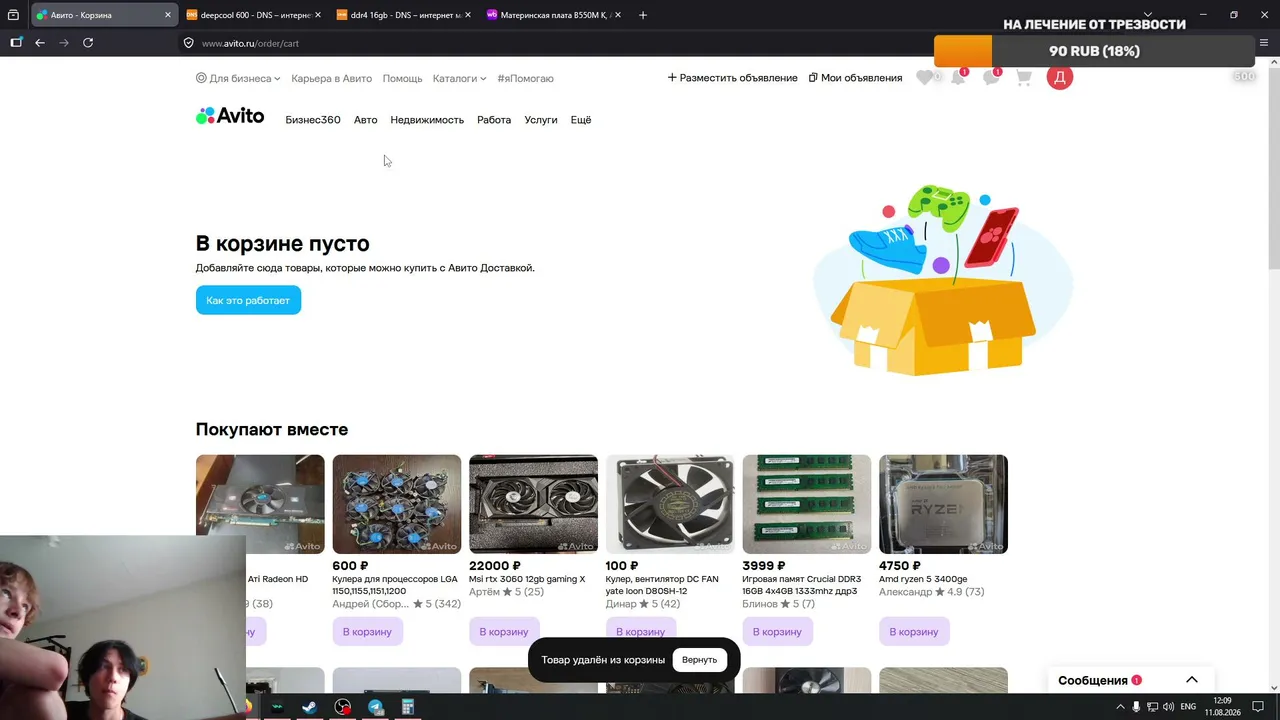This screenshot has height=720, width=1280.
Task: Open the Бизнес360 menu item
Action: [x=313, y=120]
